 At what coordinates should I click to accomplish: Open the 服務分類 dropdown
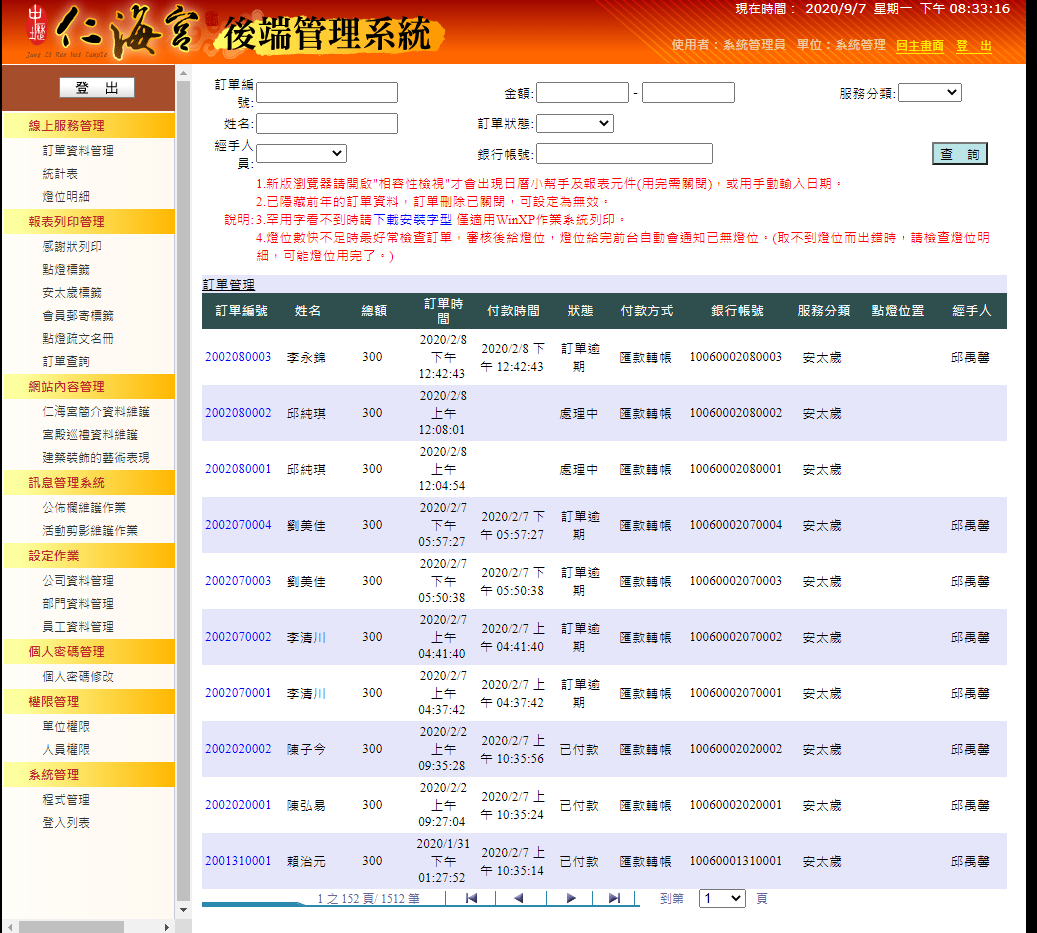[929, 93]
